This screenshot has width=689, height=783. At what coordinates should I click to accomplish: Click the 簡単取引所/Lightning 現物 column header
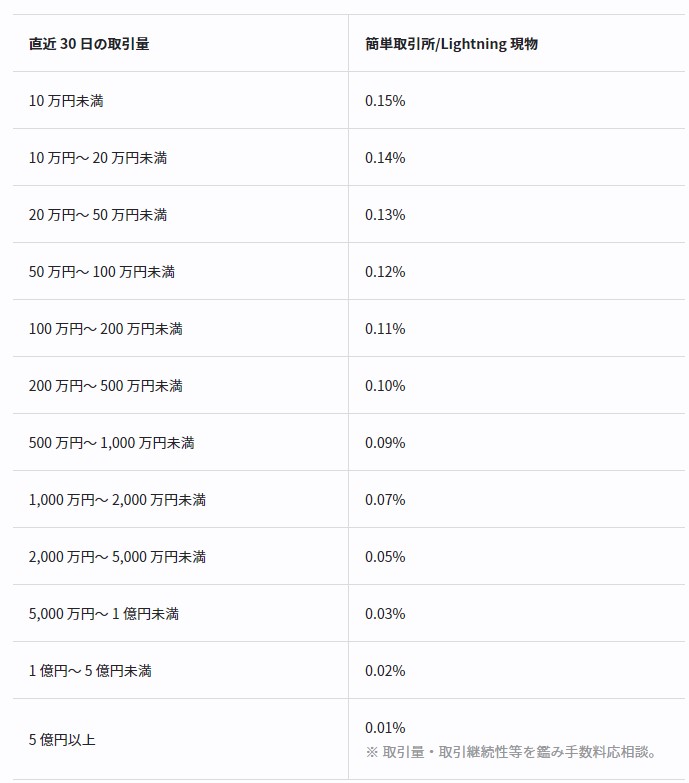(451, 44)
